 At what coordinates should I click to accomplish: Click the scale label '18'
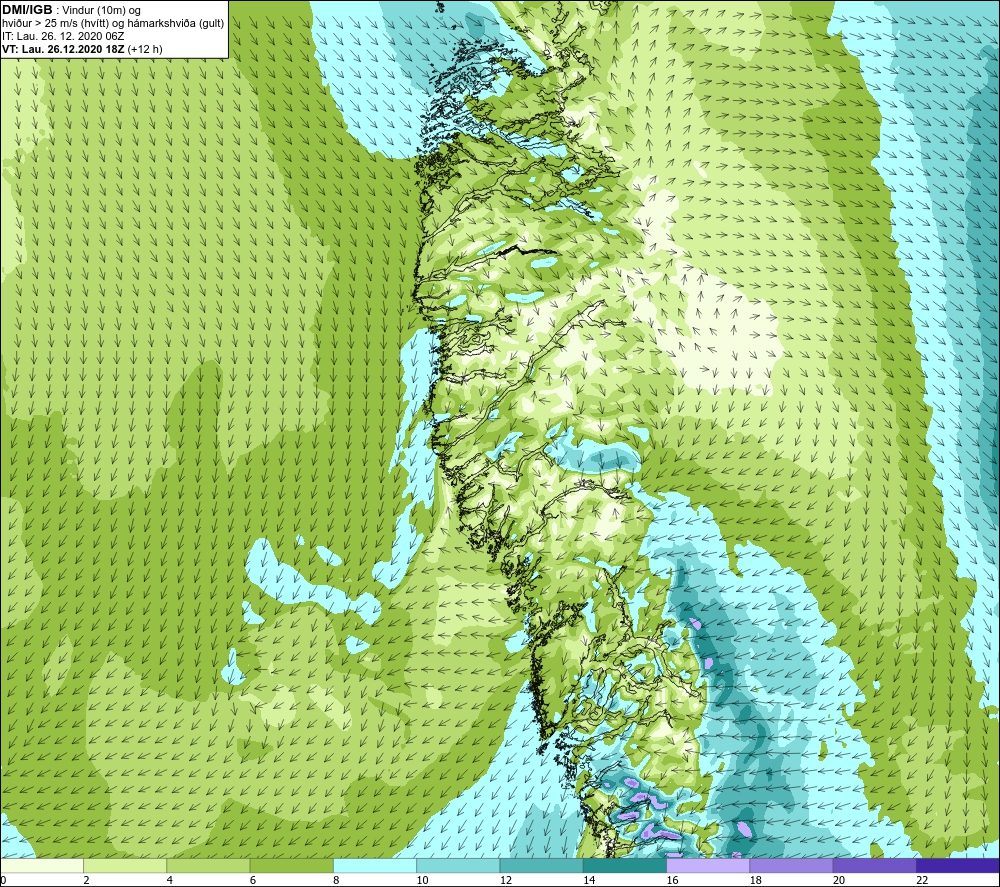coord(756,881)
